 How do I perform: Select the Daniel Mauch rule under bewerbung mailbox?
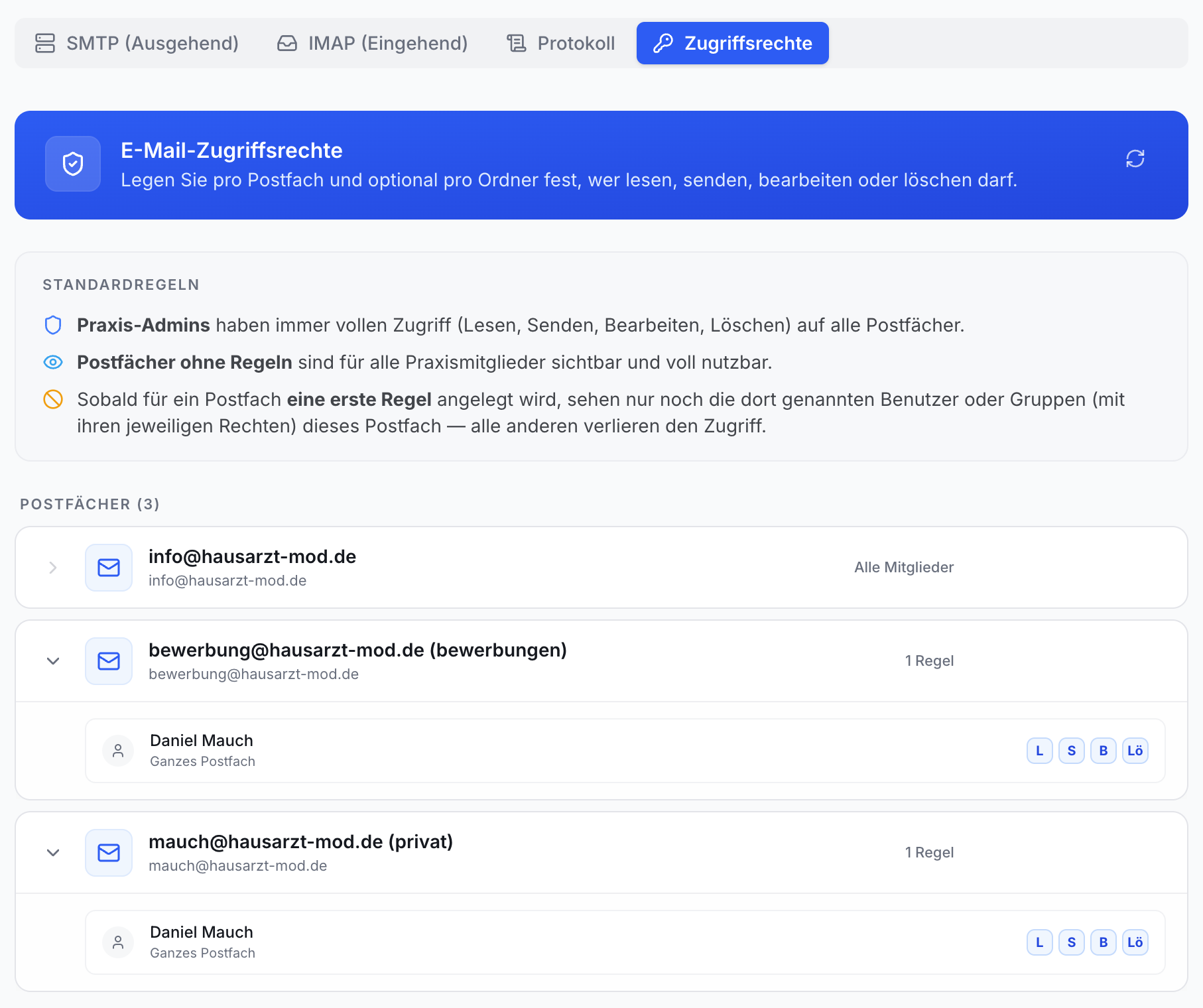pyautogui.click(x=625, y=751)
